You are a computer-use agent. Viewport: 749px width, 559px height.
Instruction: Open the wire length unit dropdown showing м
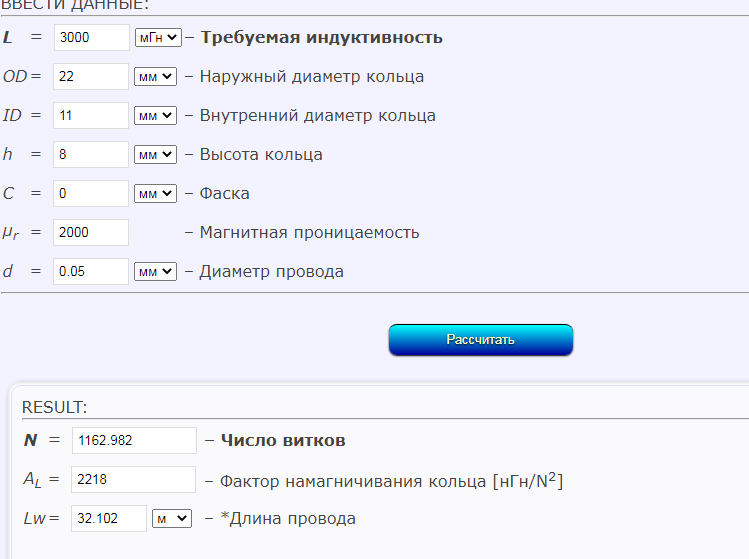pos(171,519)
